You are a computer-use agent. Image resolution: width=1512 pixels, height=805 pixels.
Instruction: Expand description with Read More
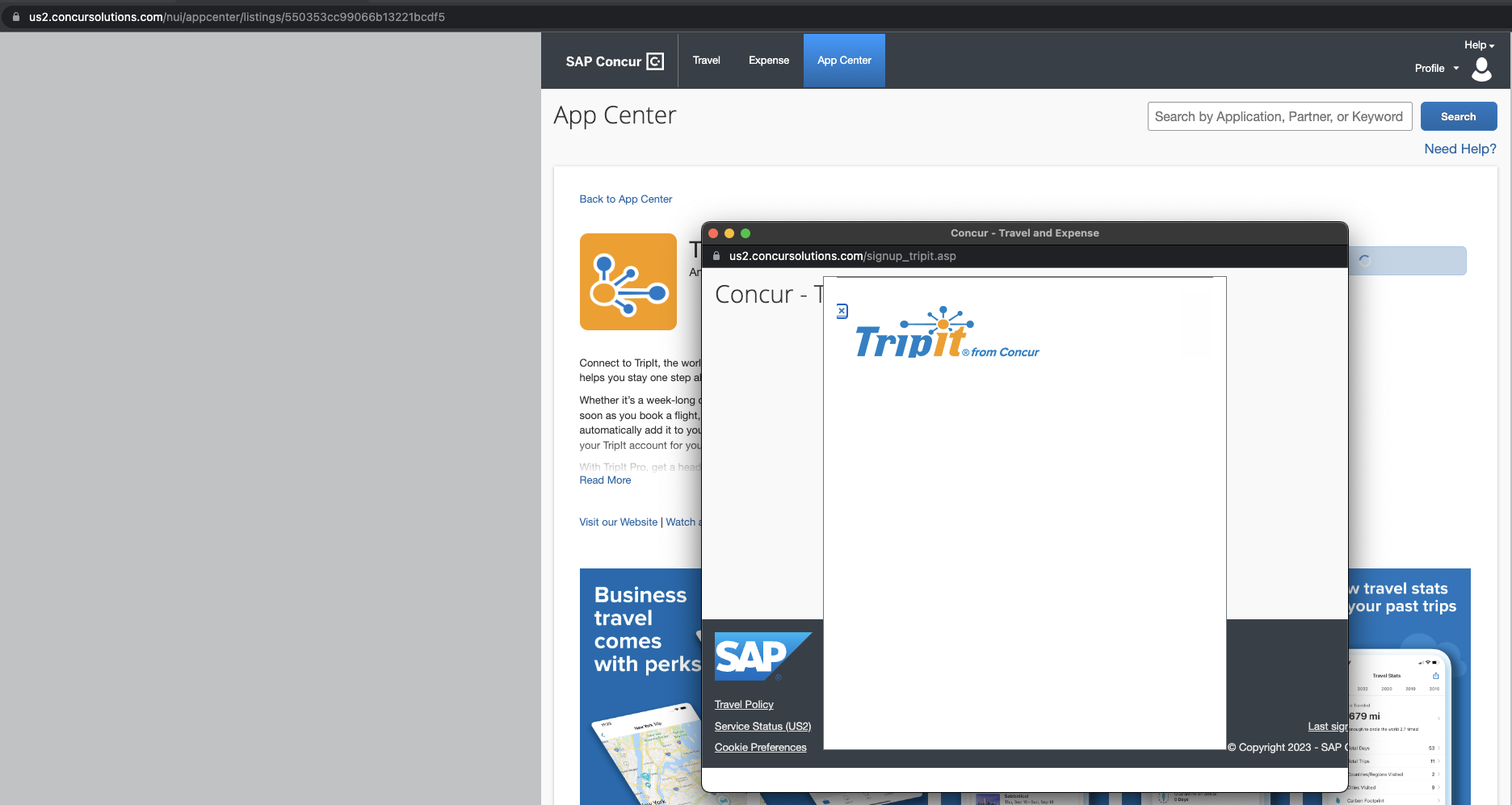point(605,480)
